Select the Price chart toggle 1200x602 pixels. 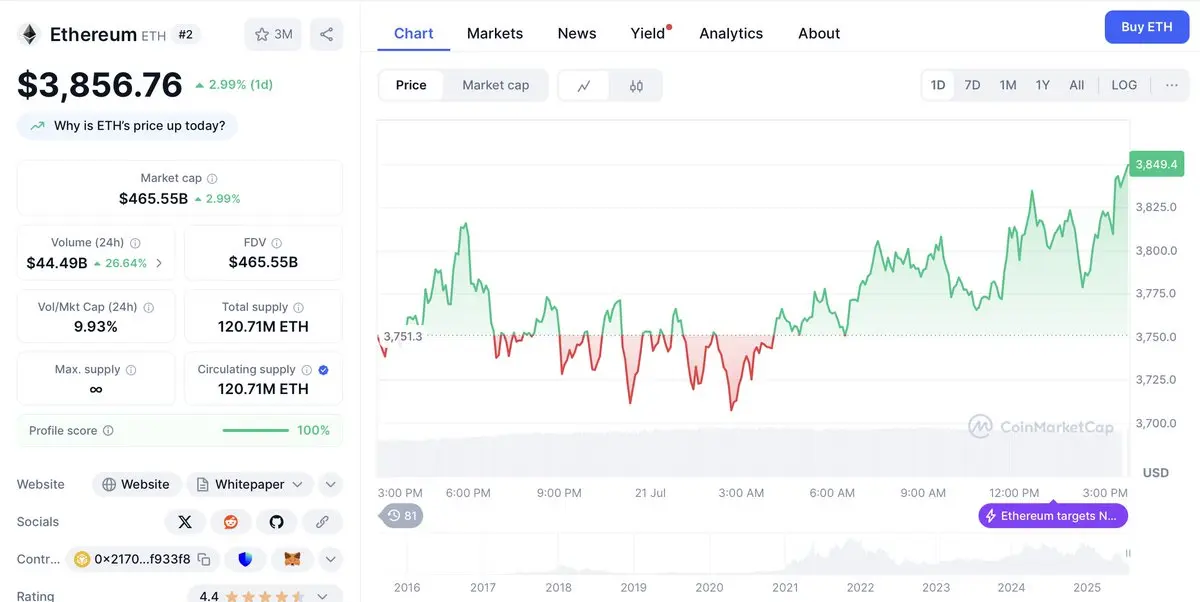point(411,86)
